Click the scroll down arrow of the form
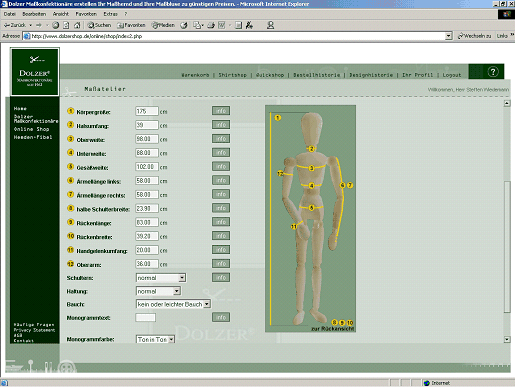515x387 pixels. pos(507,339)
